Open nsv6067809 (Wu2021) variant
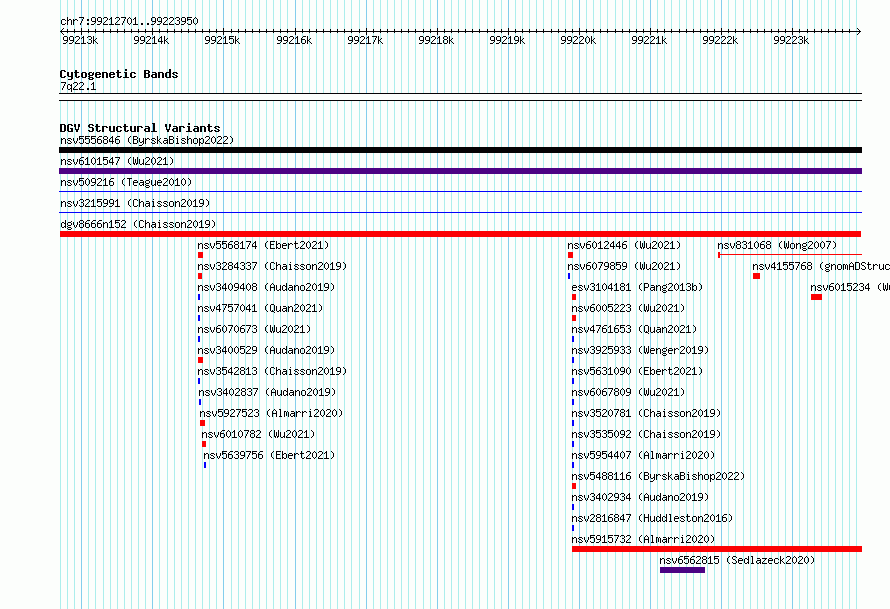890x609 pixels. click(x=628, y=392)
